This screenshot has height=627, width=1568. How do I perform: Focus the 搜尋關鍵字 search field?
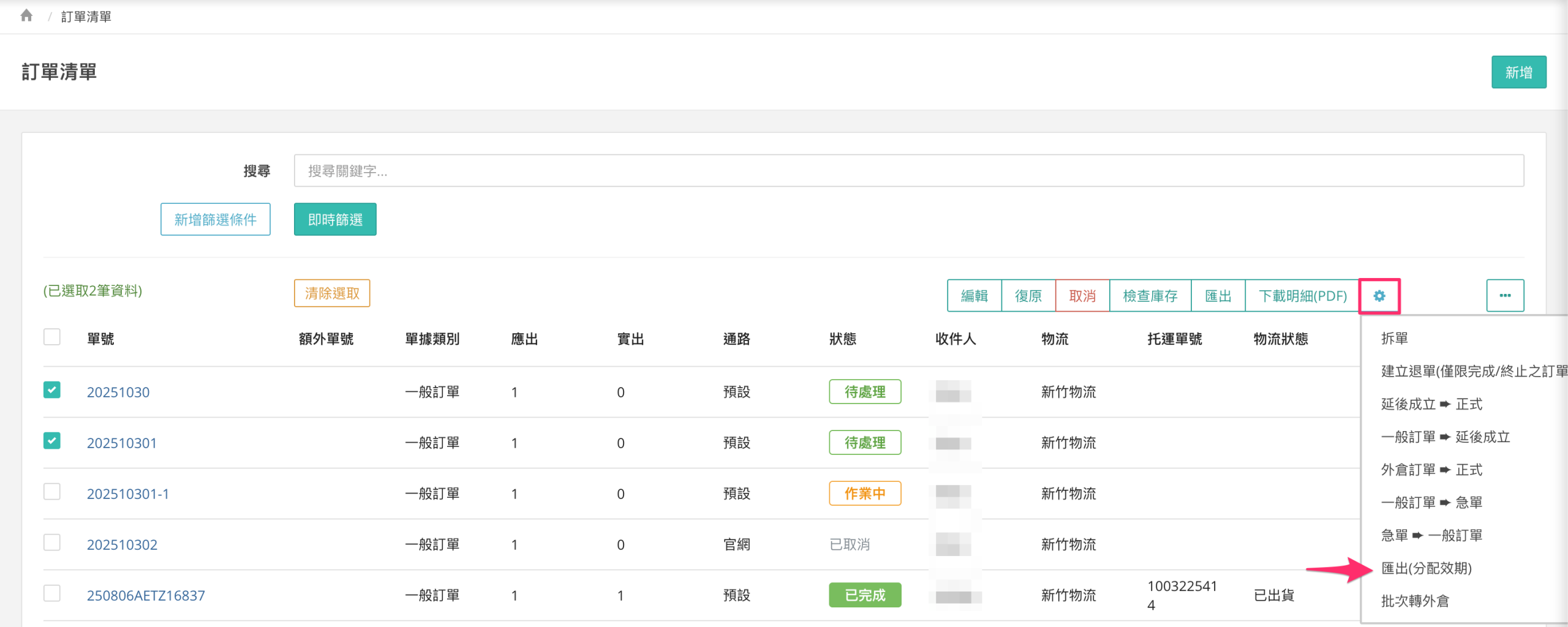(908, 171)
